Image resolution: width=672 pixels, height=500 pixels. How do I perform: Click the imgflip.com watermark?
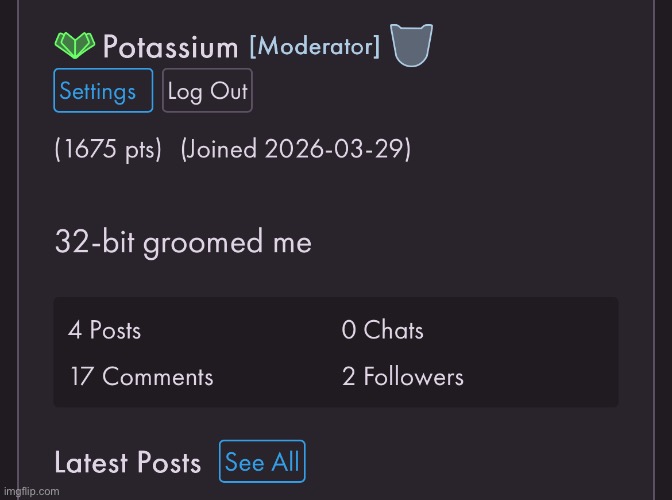tap(31, 491)
